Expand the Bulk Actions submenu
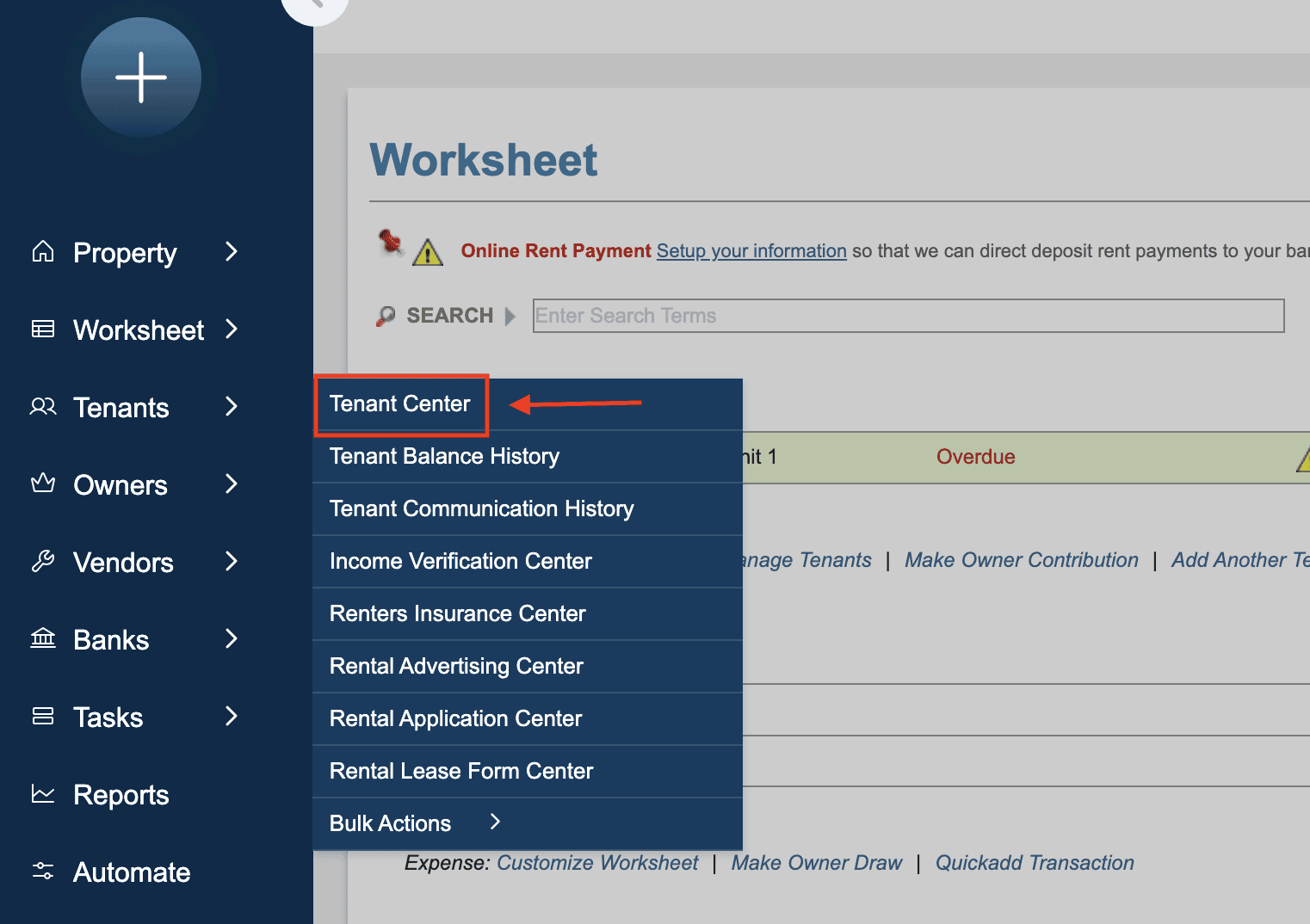The height and width of the screenshot is (924, 1310). click(495, 822)
